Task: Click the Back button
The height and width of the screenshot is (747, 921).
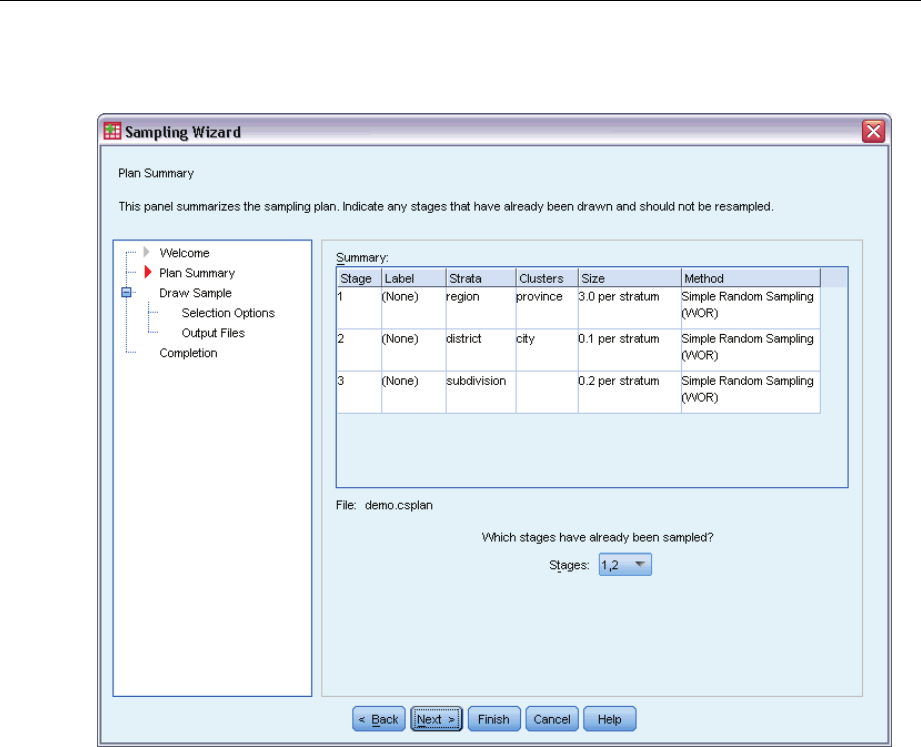Action: pyautogui.click(x=379, y=719)
